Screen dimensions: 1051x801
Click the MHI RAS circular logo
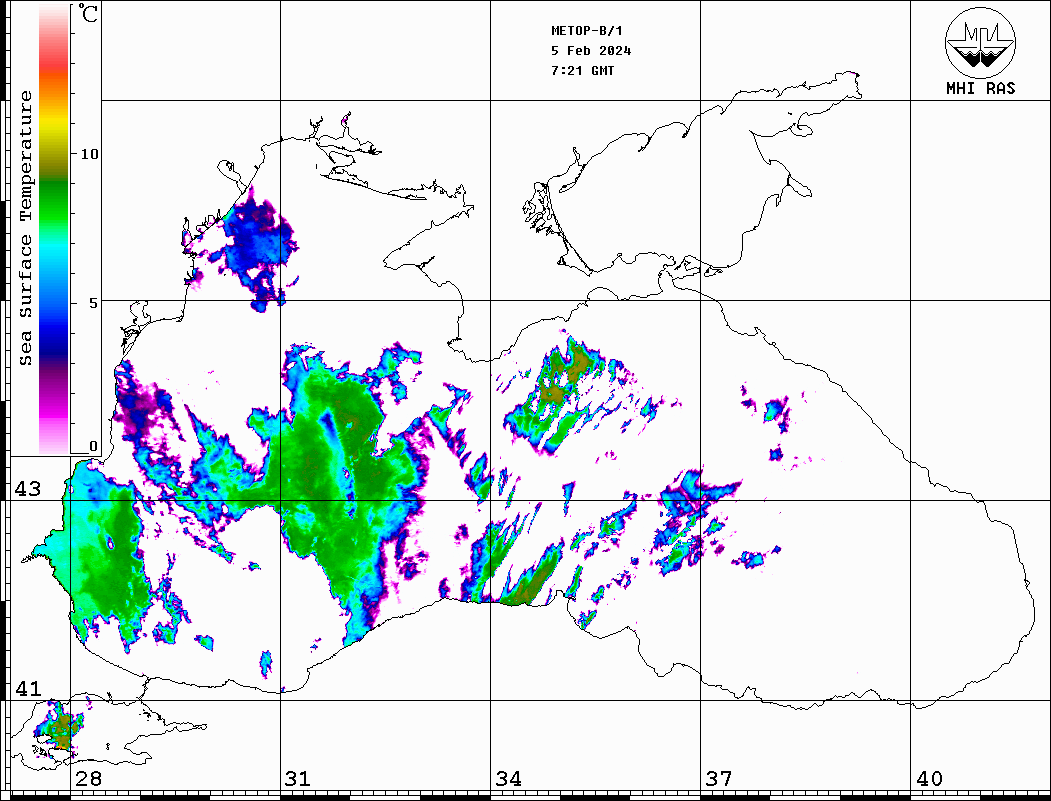981,42
